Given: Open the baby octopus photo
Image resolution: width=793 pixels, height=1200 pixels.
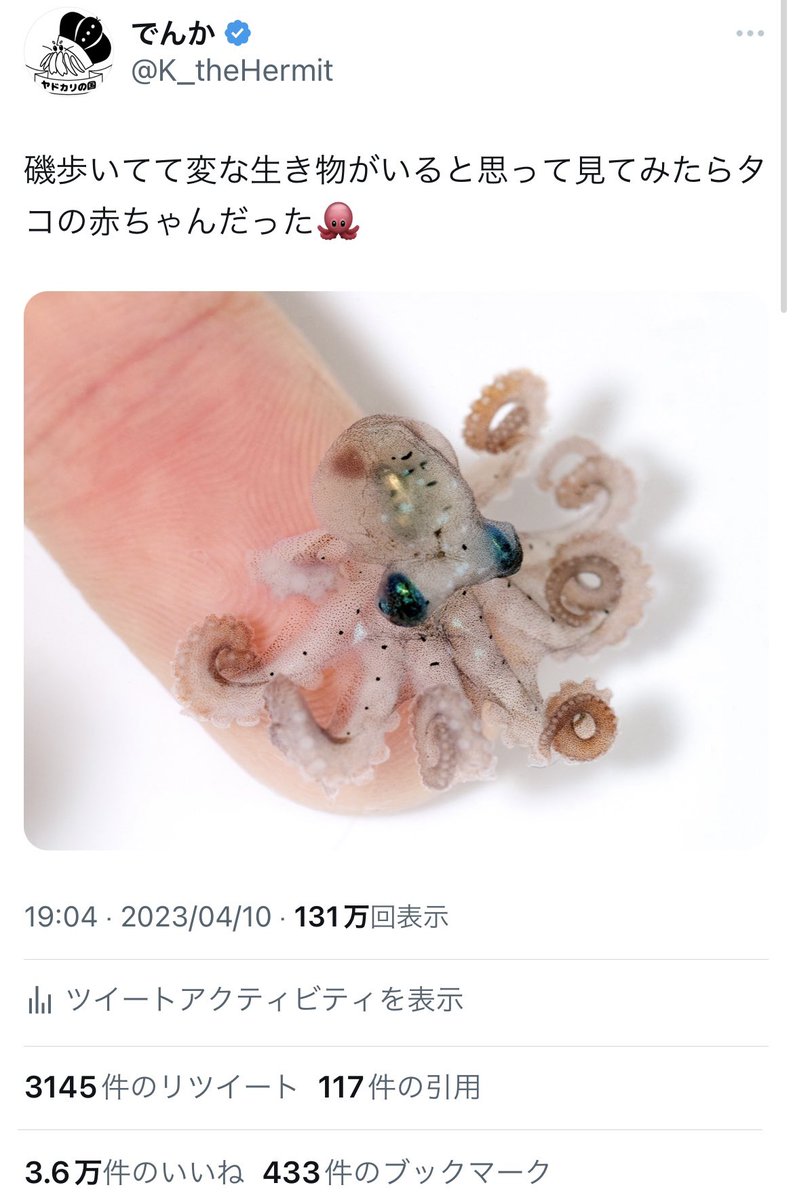Looking at the screenshot, I should (x=396, y=570).
